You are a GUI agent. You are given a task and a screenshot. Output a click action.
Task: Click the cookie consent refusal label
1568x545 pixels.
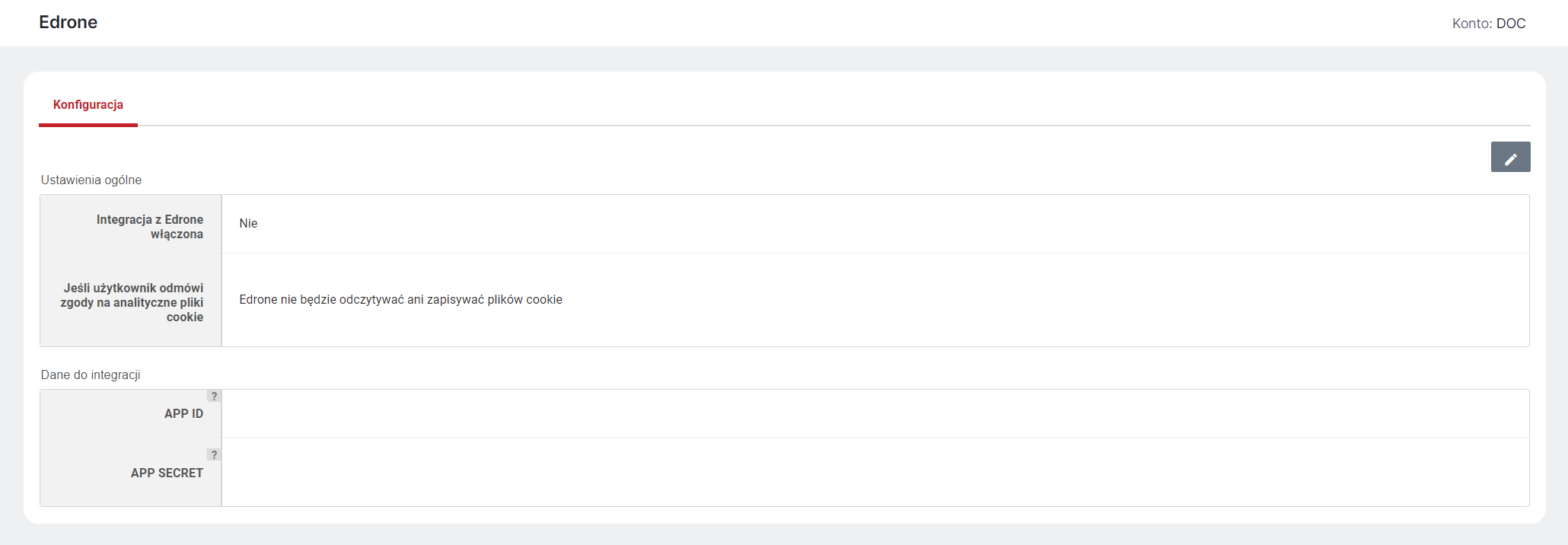(x=132, y=302)
